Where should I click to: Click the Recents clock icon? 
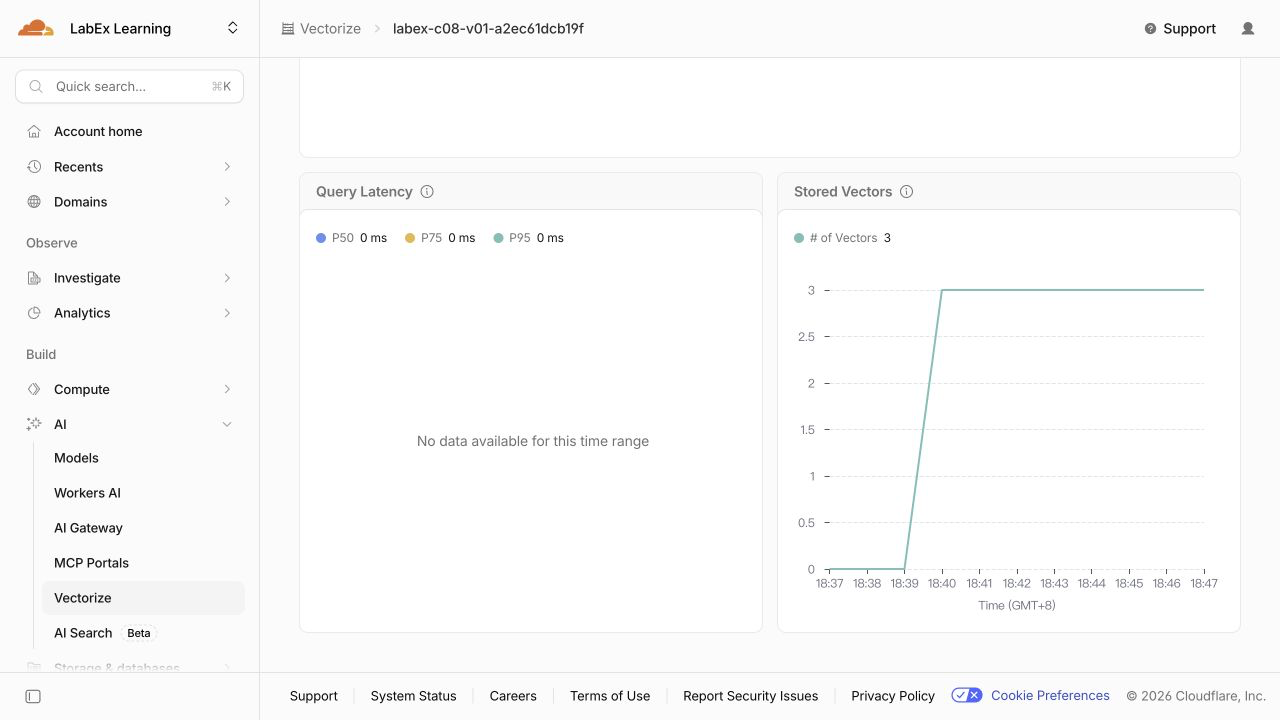[x=34, y=167]
